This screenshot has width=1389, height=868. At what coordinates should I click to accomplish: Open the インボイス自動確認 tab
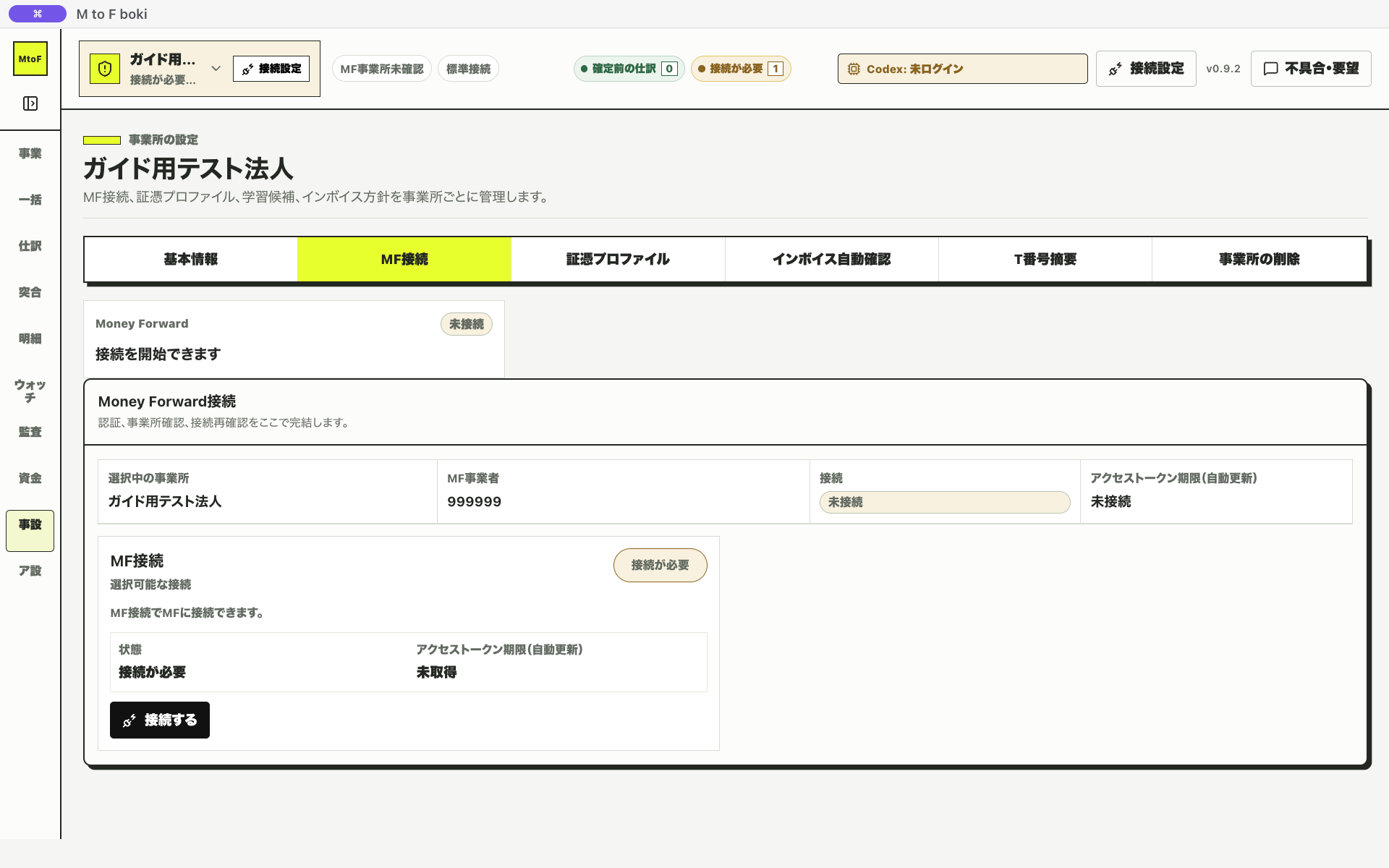[831, 259]
